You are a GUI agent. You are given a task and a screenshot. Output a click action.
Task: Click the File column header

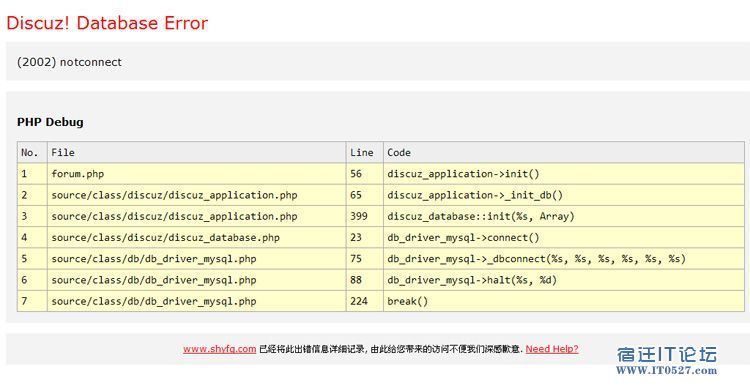point(197,153)
